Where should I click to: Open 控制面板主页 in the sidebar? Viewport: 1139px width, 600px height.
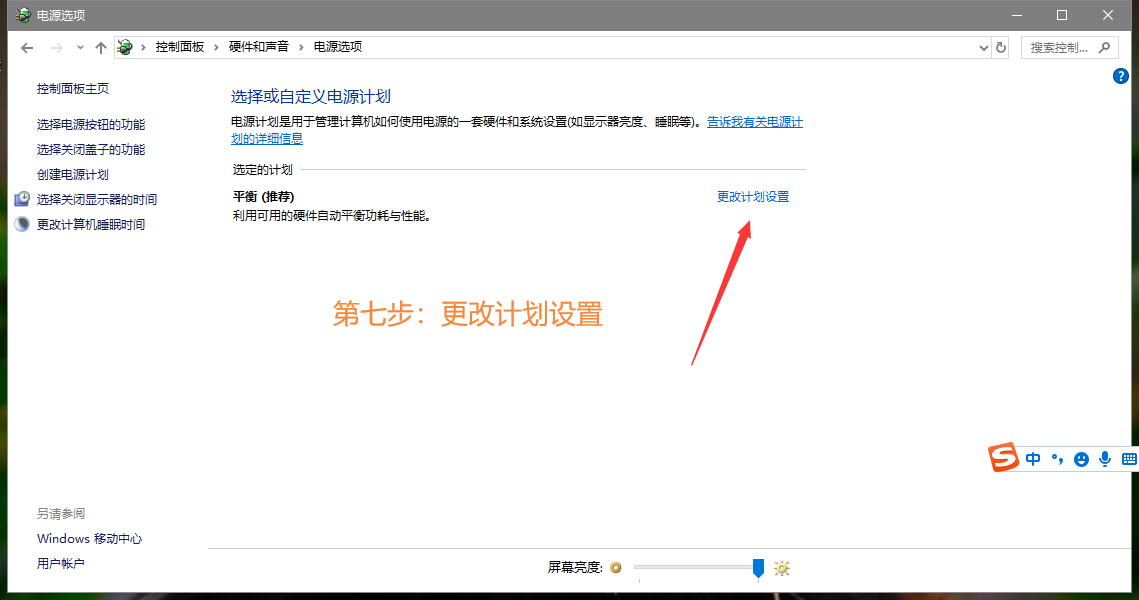point(73,89)
